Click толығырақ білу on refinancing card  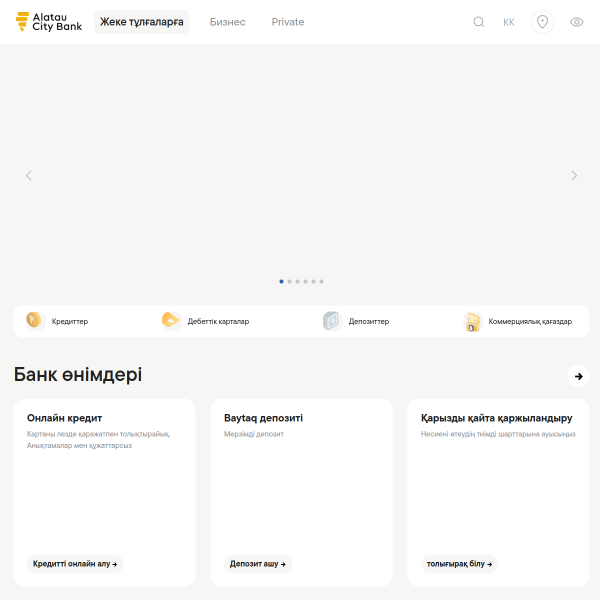point(459,564)
